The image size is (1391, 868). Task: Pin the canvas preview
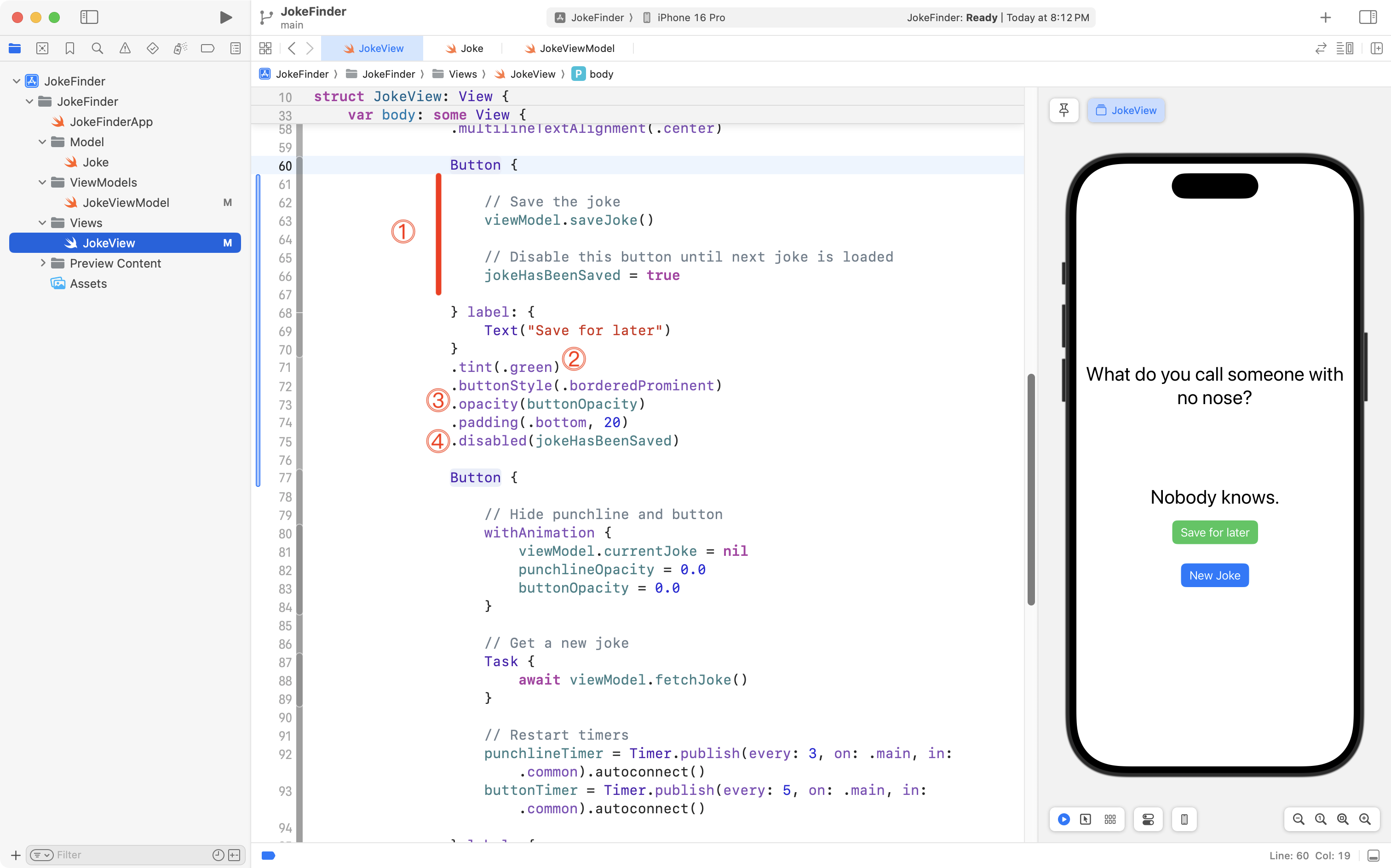(x=1063, y=109)
